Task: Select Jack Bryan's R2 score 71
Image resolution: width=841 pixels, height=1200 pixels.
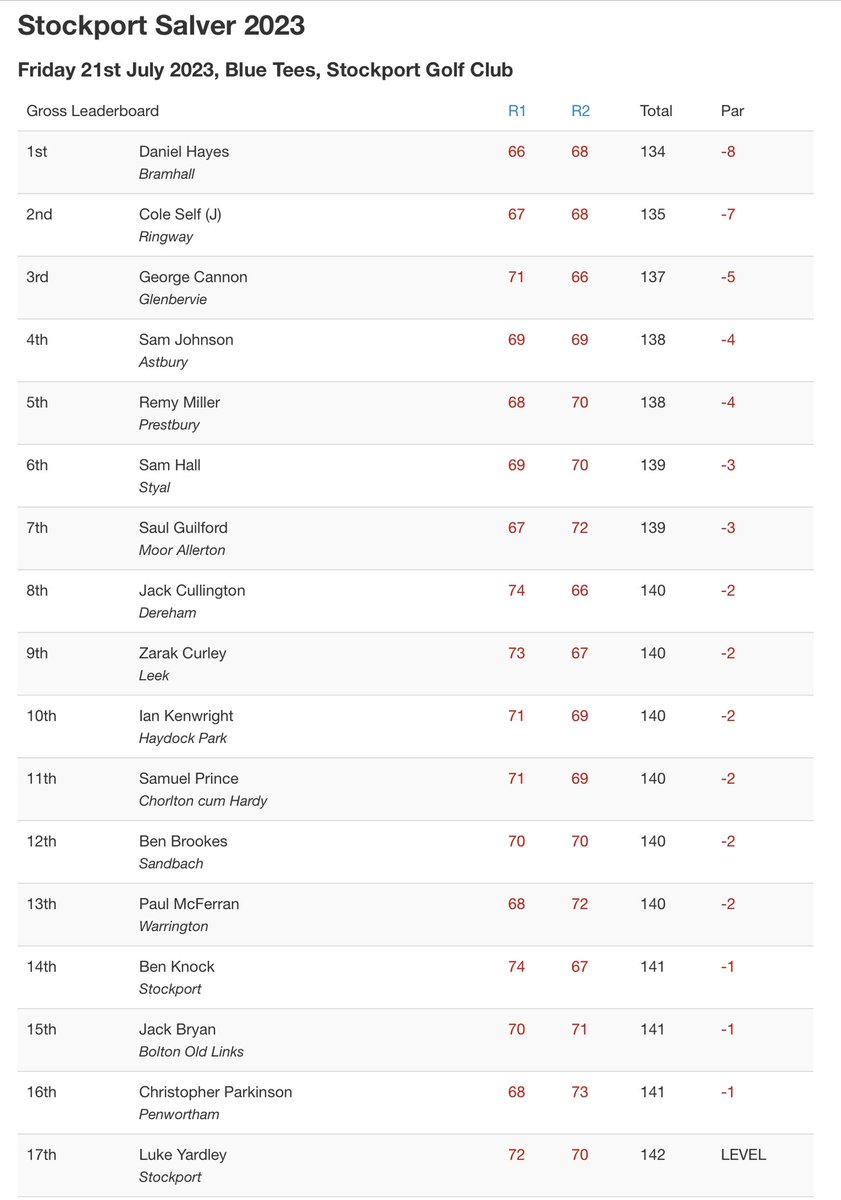Action: pos(580,1029)
